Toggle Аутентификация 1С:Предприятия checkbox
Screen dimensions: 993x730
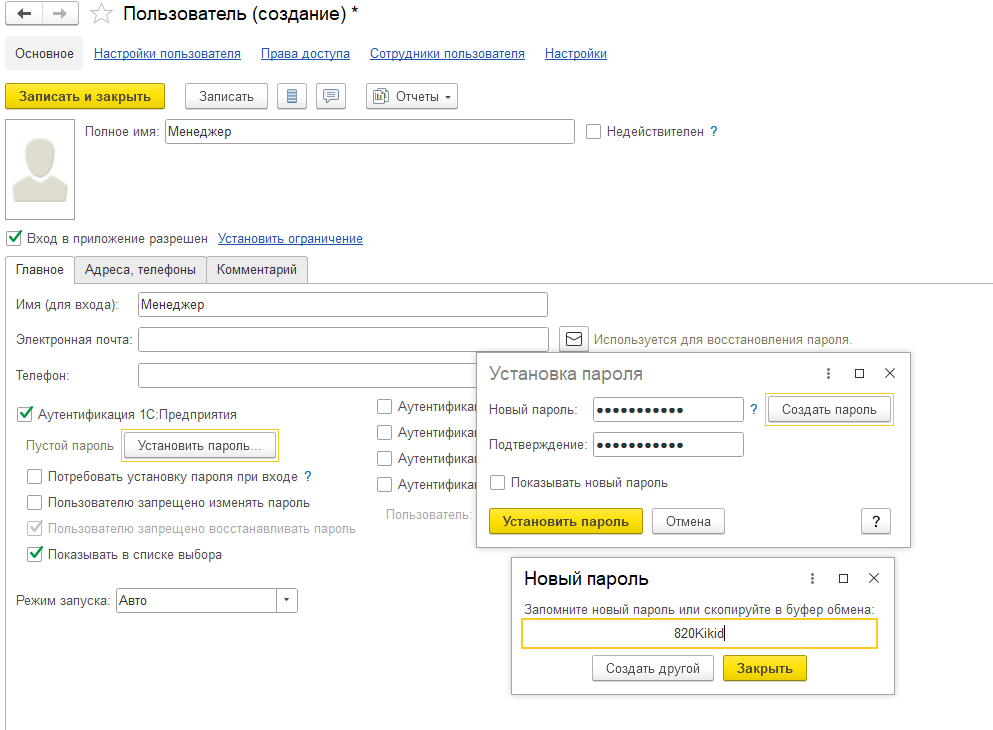click(x=25, y=414)
